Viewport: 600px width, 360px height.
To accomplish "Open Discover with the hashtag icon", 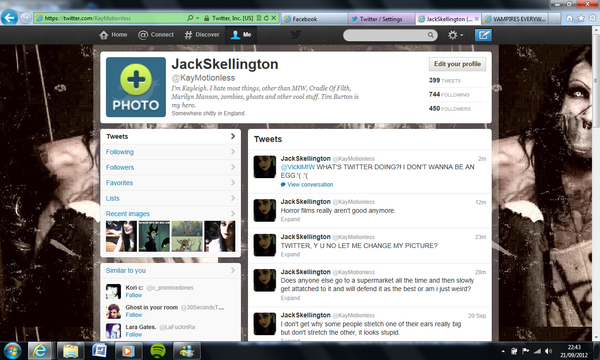I will (x=202, y=35).
